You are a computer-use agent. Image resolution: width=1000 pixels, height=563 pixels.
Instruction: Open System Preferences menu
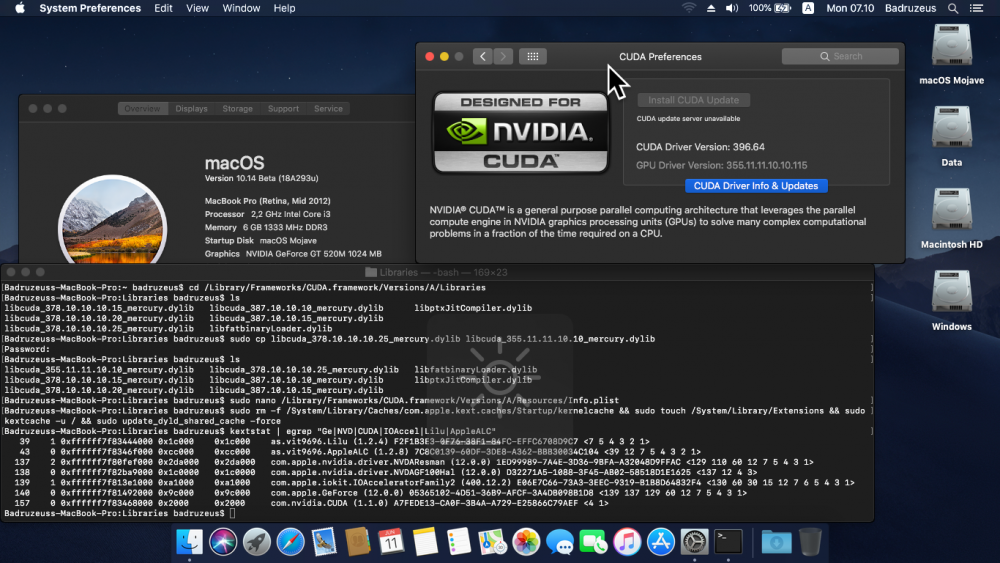click(90, 8)
